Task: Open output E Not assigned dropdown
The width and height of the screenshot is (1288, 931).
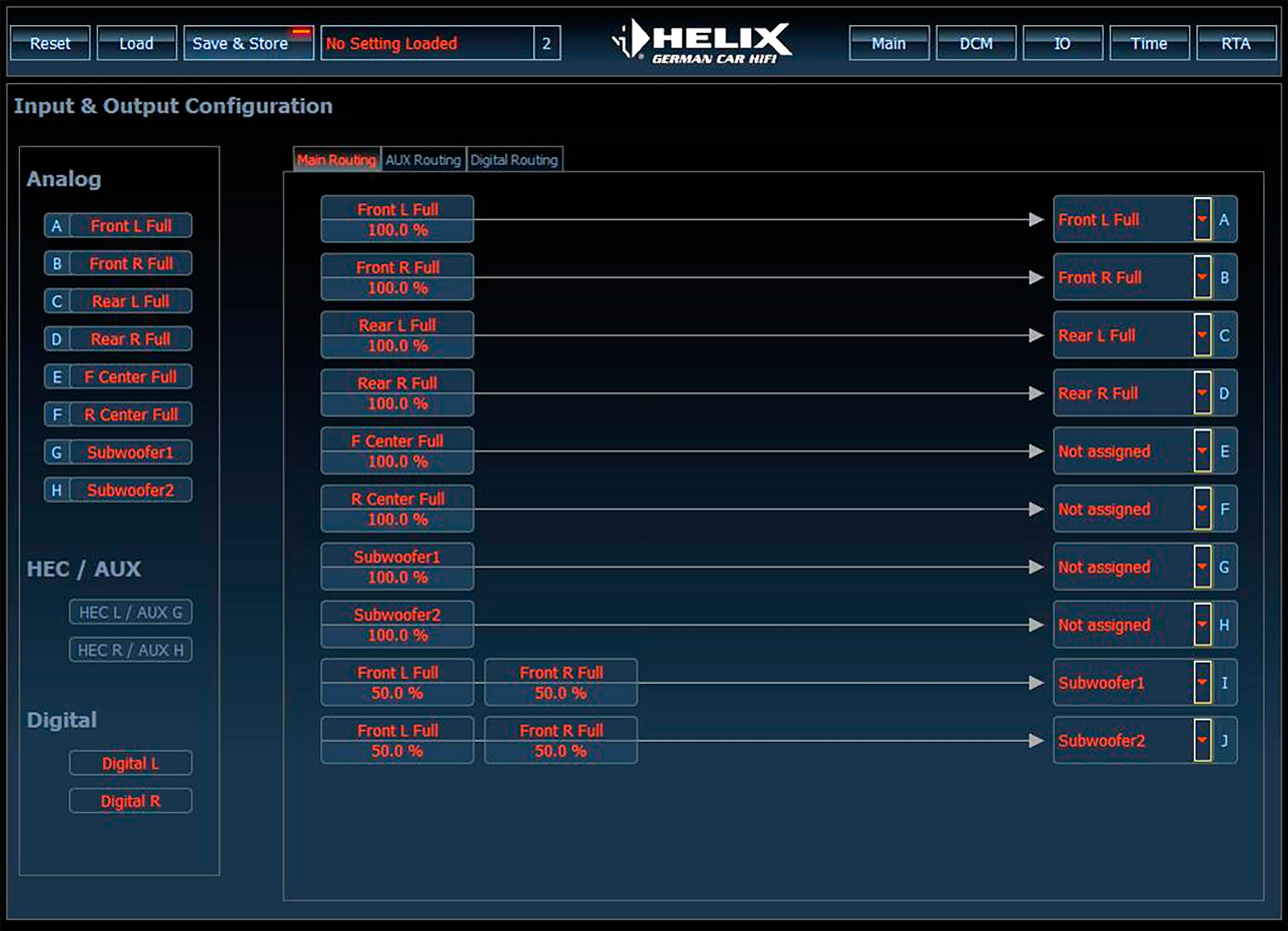Action: click(1202, 451)
